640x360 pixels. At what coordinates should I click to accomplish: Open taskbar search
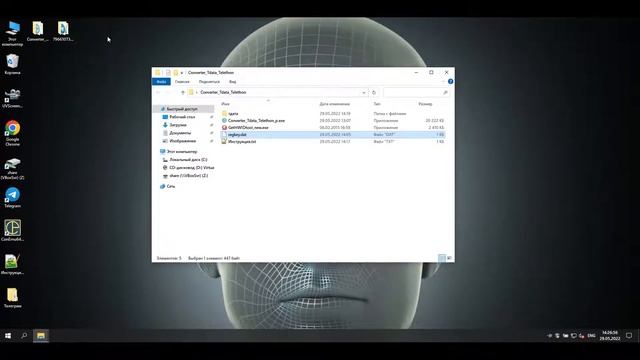coord(24,336)
